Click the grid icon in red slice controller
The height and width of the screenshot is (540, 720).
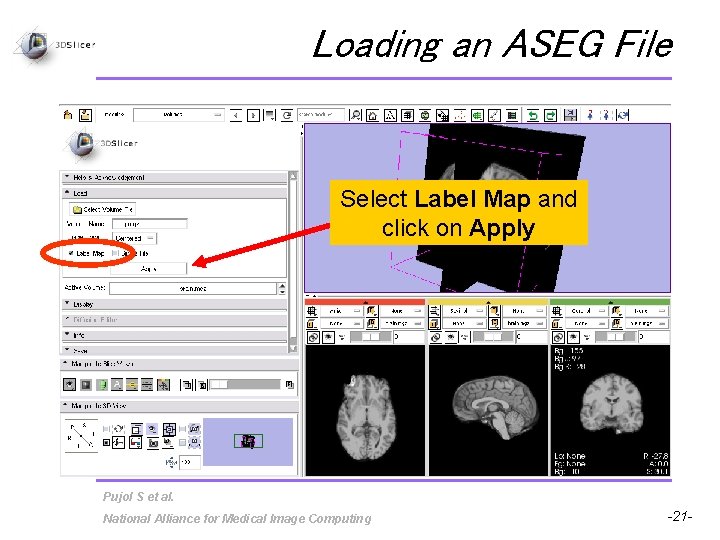click(x=312, y=311)
